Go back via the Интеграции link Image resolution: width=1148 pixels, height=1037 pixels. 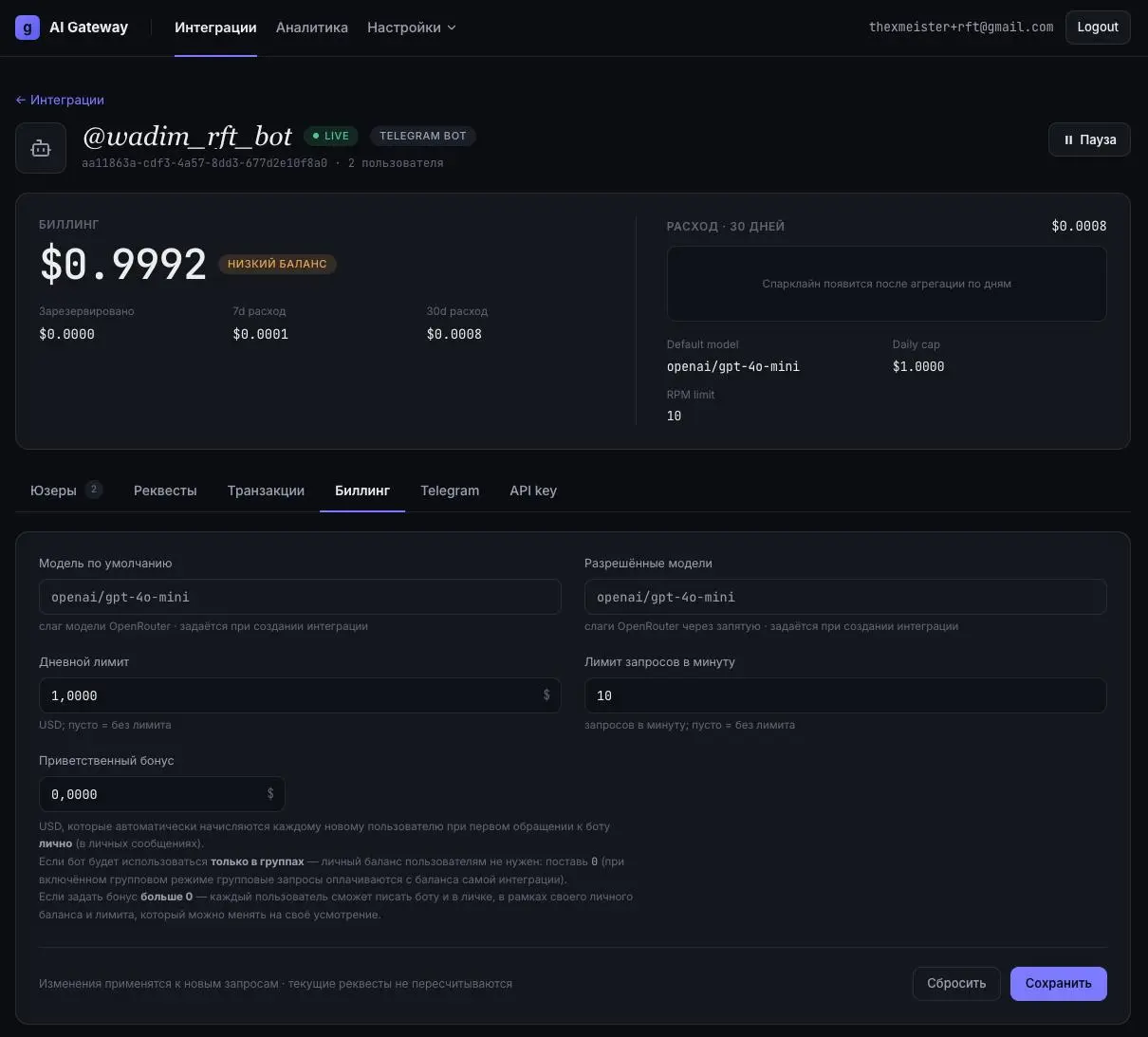[x=60, y=100]
